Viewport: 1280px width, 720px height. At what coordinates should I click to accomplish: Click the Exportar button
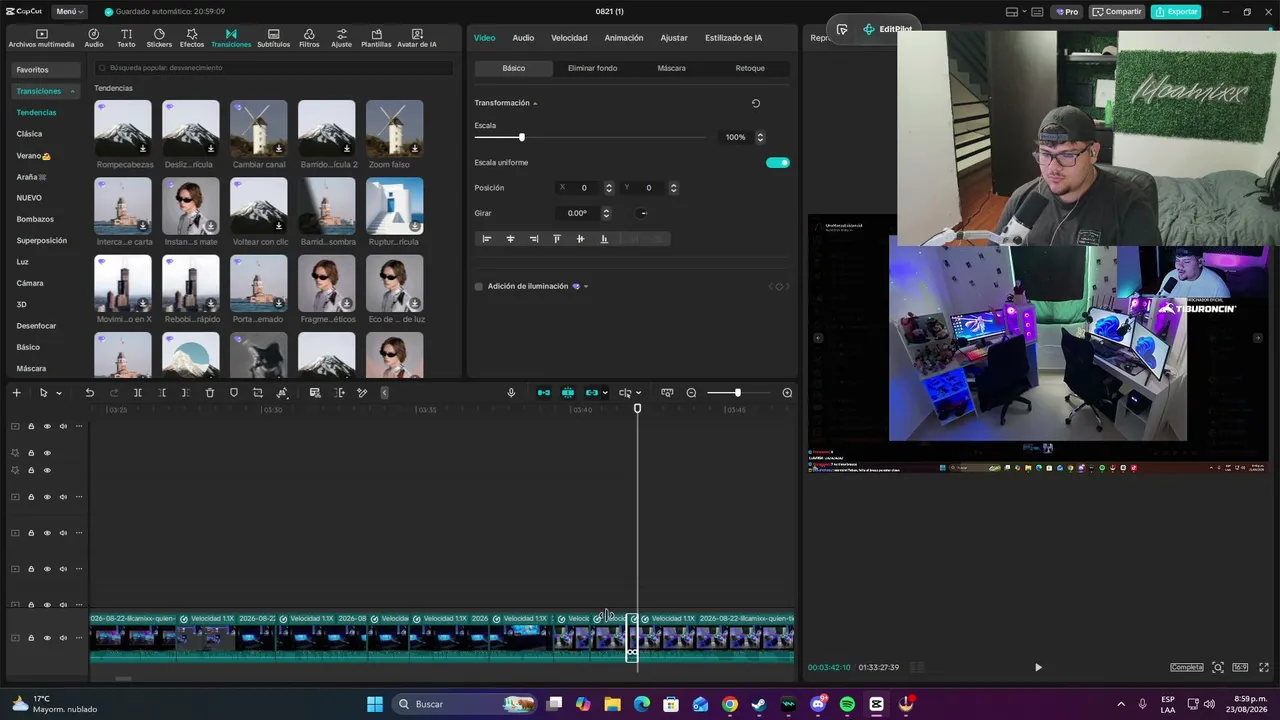(x=1176, y=12)
